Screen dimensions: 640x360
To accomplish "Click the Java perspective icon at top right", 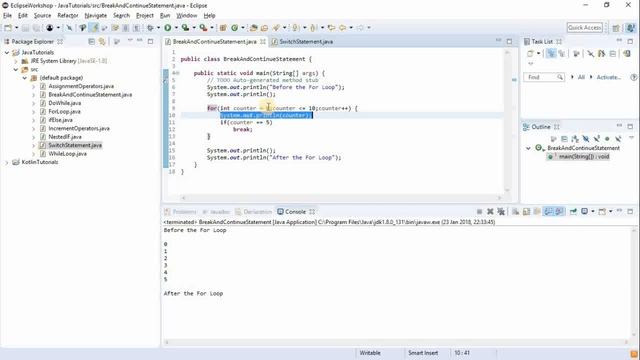I will pos(631,28).
